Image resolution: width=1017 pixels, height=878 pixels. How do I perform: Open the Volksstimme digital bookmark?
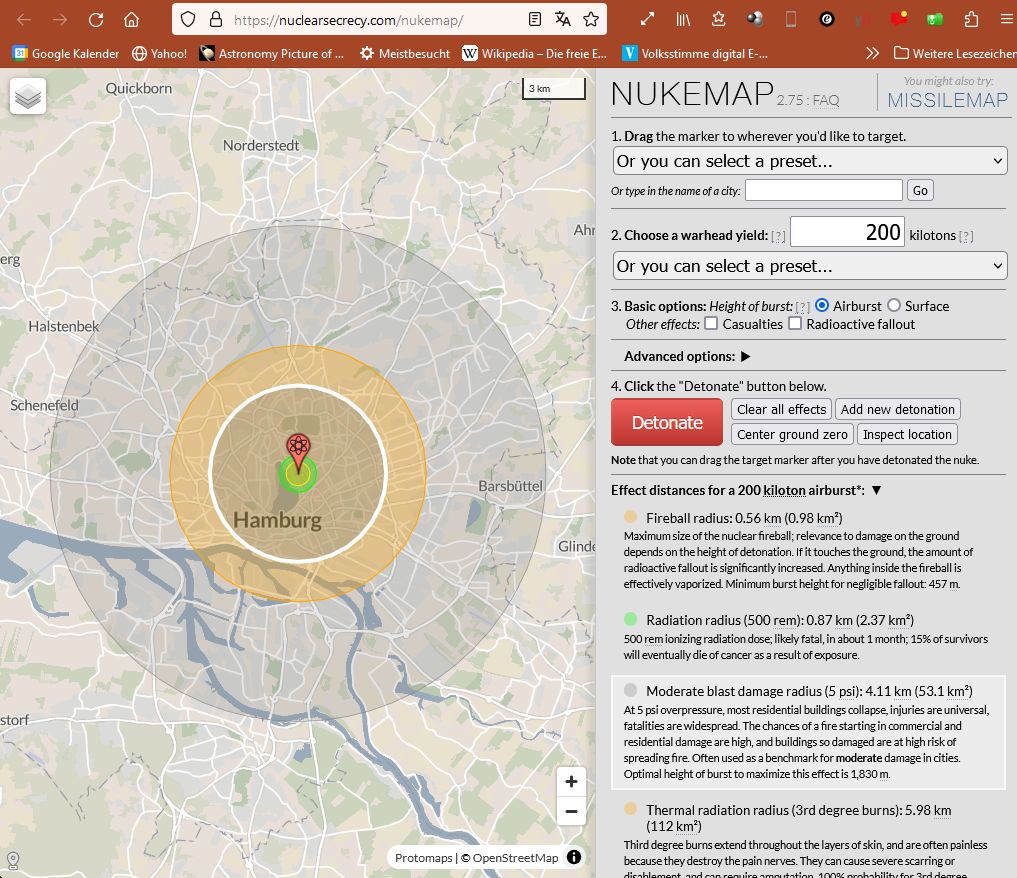click(x=695, y=53)
